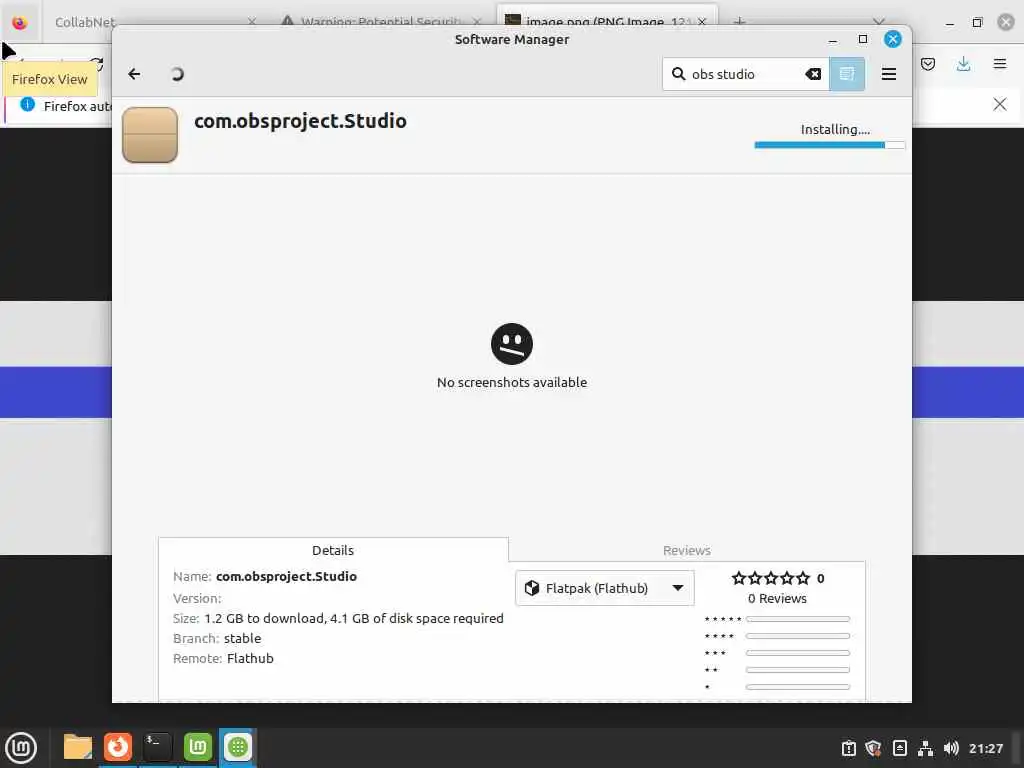The height and width of the screenshot is (768, 1024).
Task: Toggle the search-in-description button beside search
Action: [847, 74]
